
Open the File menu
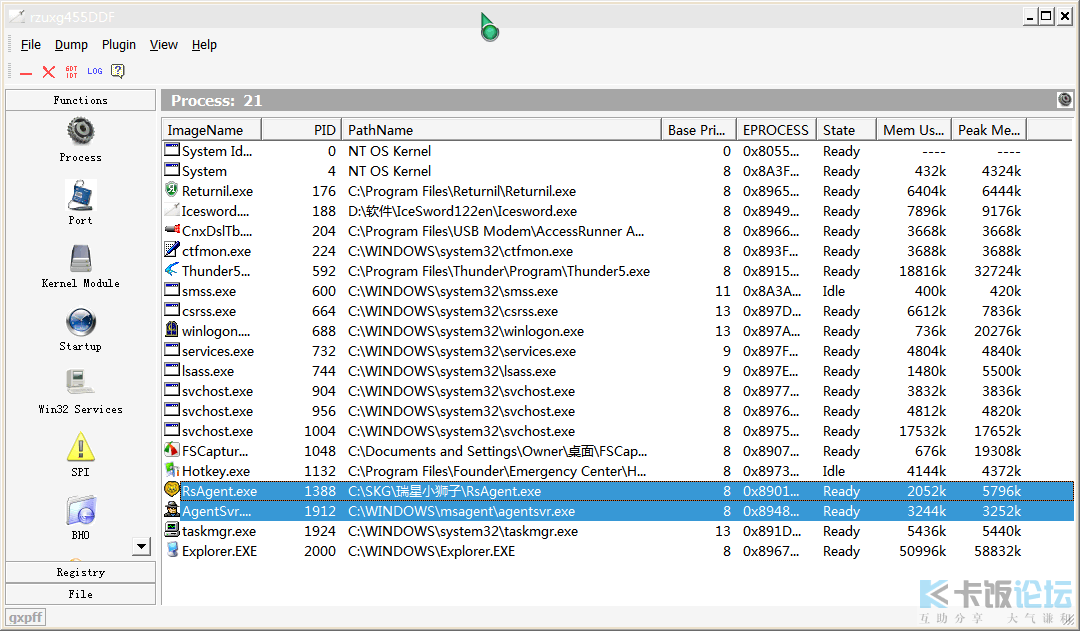coord(30,45)
